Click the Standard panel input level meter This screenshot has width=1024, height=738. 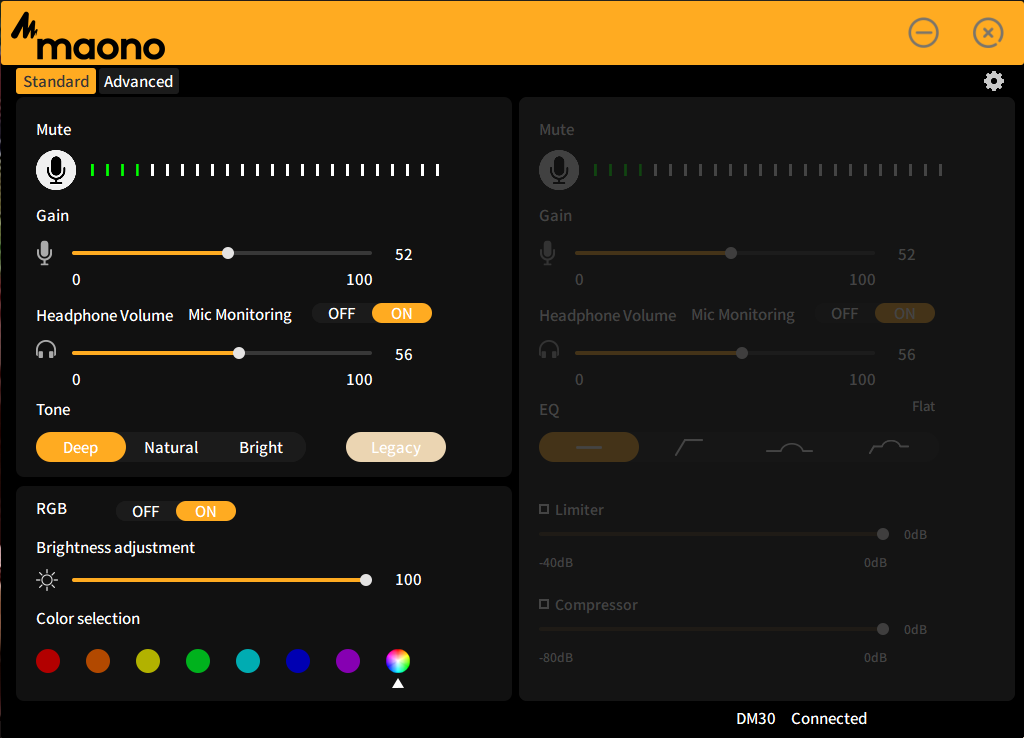pos(265,170)
